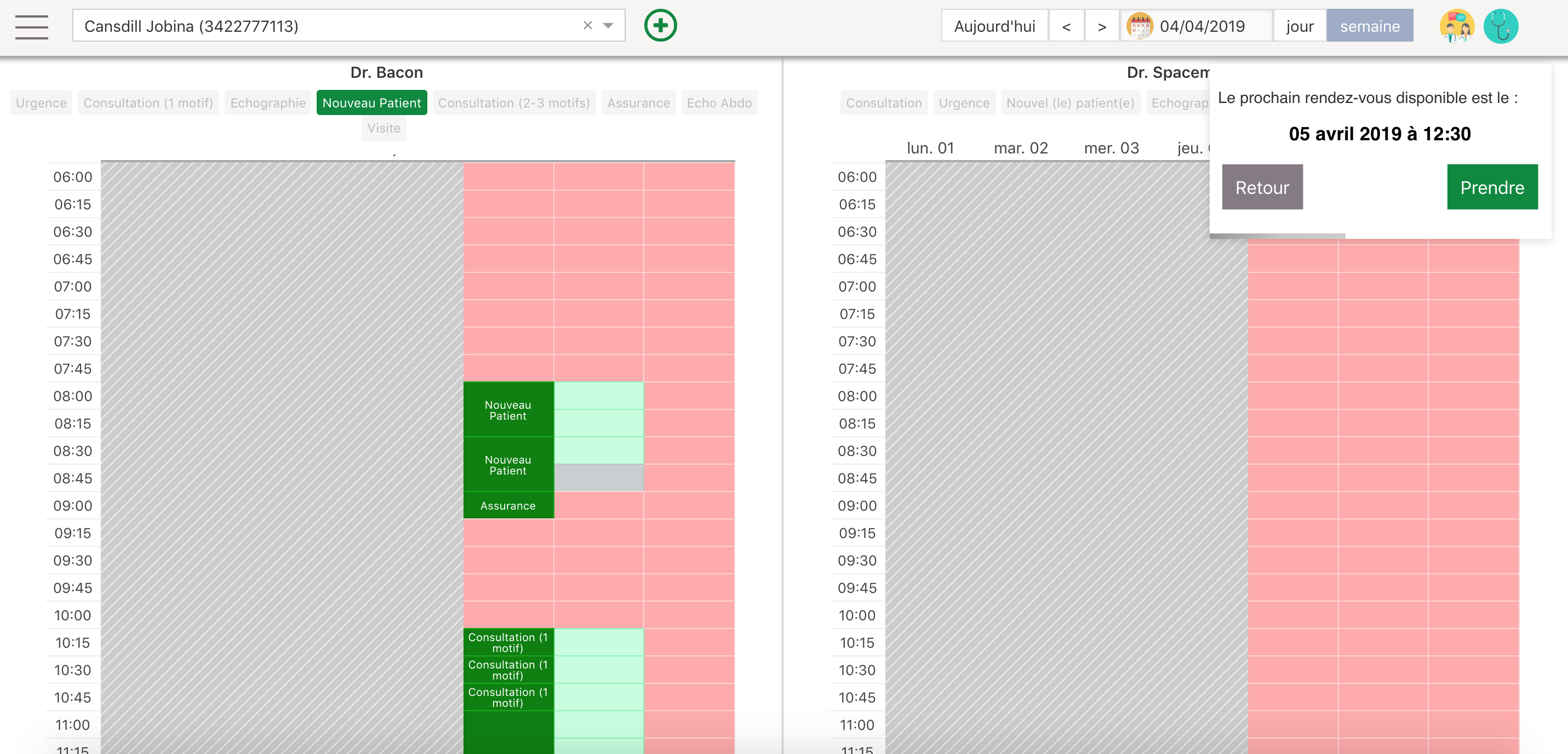
Task: Go to today with Aujourd'hui button
Action: coord(994,26)
